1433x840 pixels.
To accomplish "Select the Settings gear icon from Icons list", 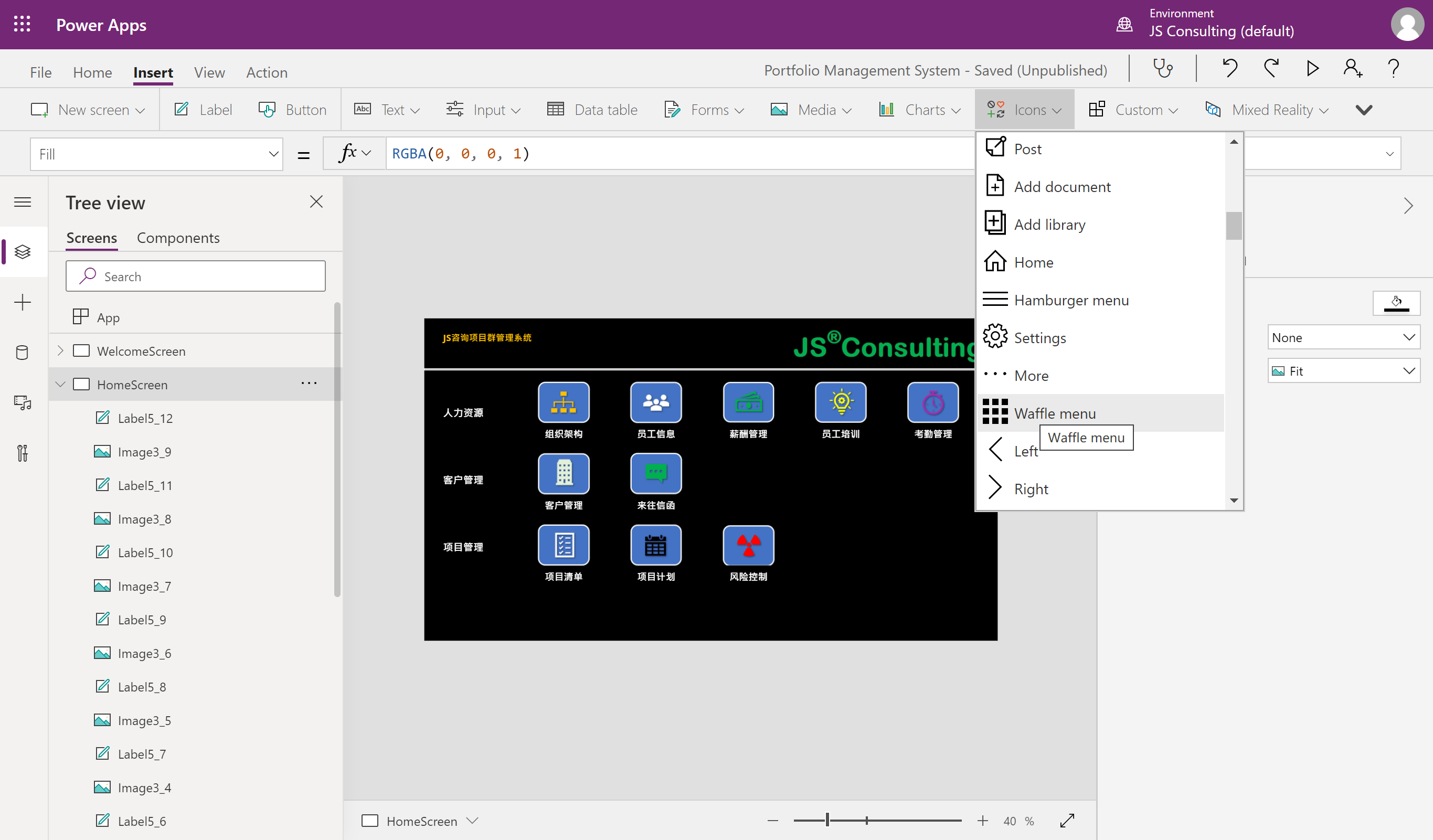I will coord(1040,337).
